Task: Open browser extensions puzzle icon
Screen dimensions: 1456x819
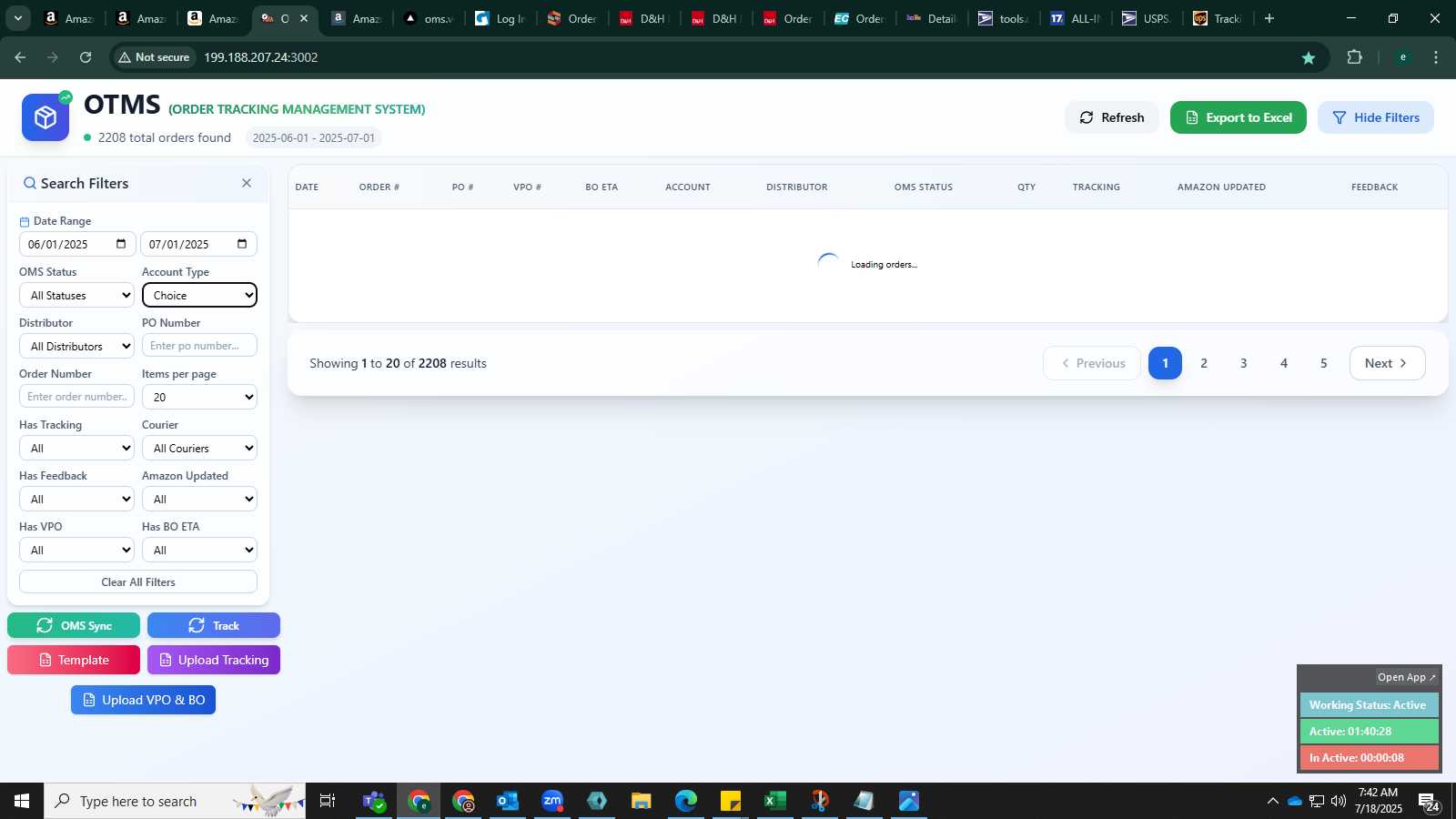Action: [1354, 57]
